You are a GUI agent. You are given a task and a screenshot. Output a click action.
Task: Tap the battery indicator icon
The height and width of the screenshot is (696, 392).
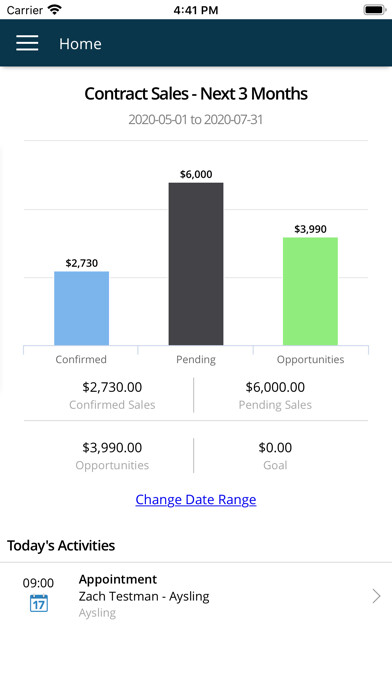coord(375,9)
